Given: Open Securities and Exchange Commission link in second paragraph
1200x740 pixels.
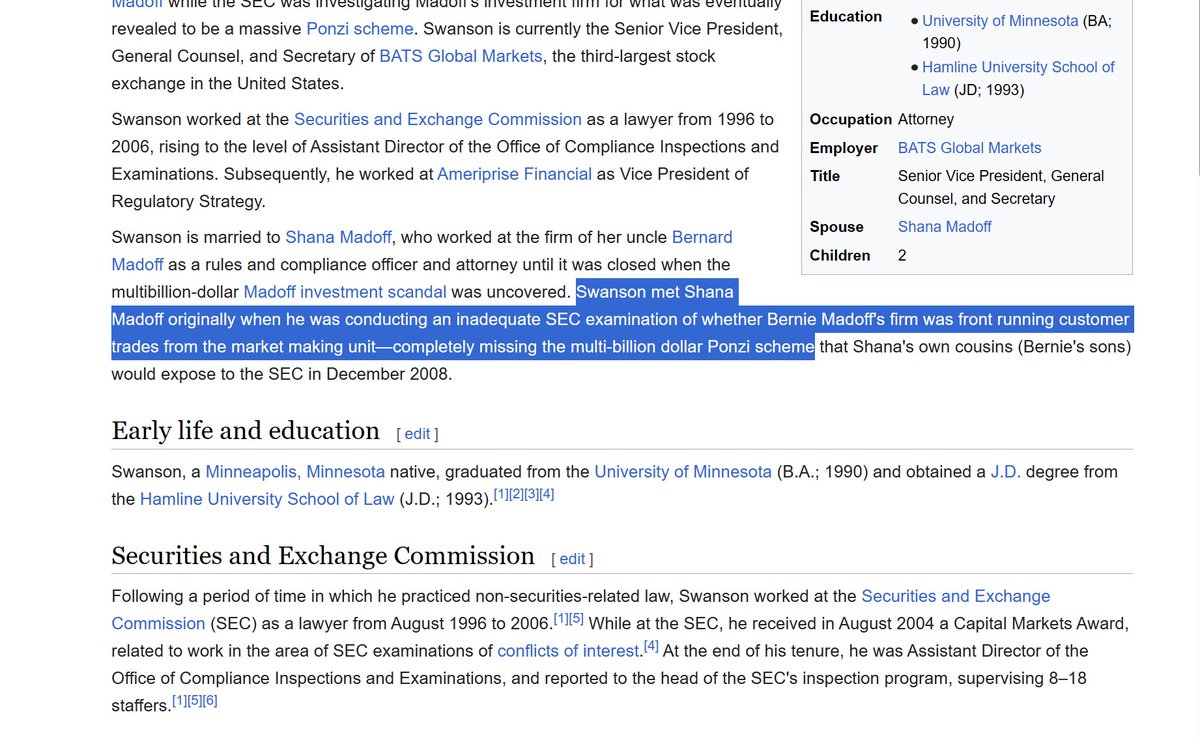Looking at the screenshot, I should 437,119.
